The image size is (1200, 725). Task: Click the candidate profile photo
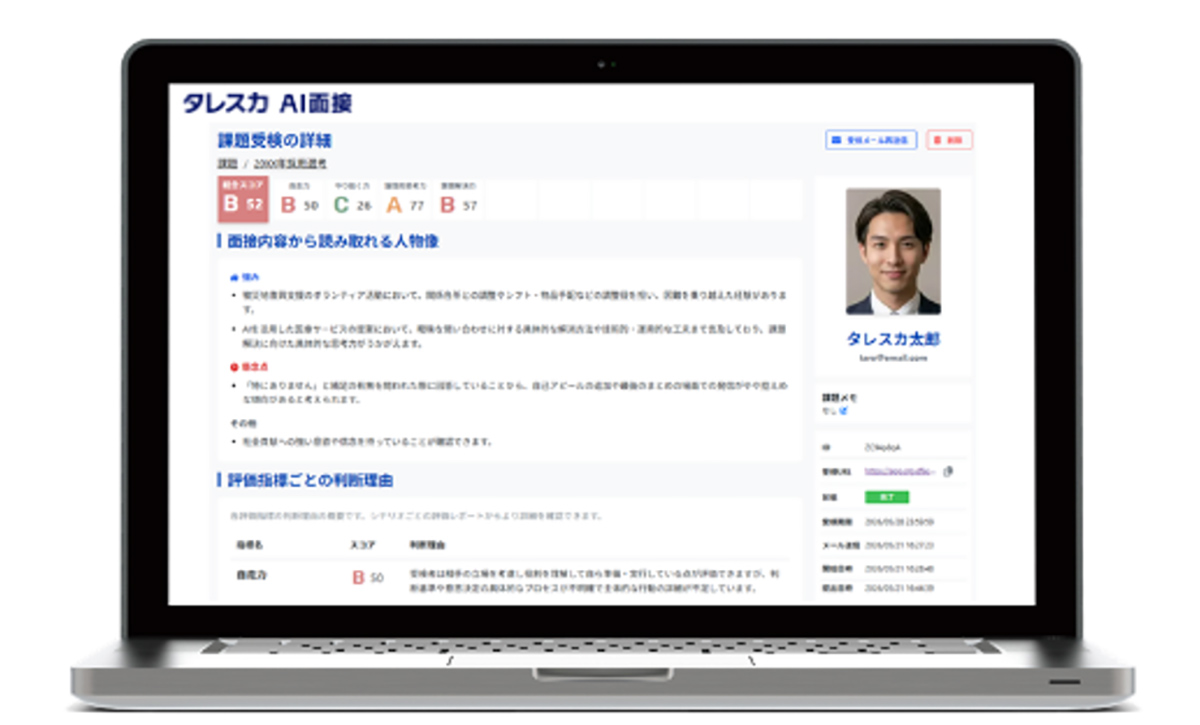(893, 252)
